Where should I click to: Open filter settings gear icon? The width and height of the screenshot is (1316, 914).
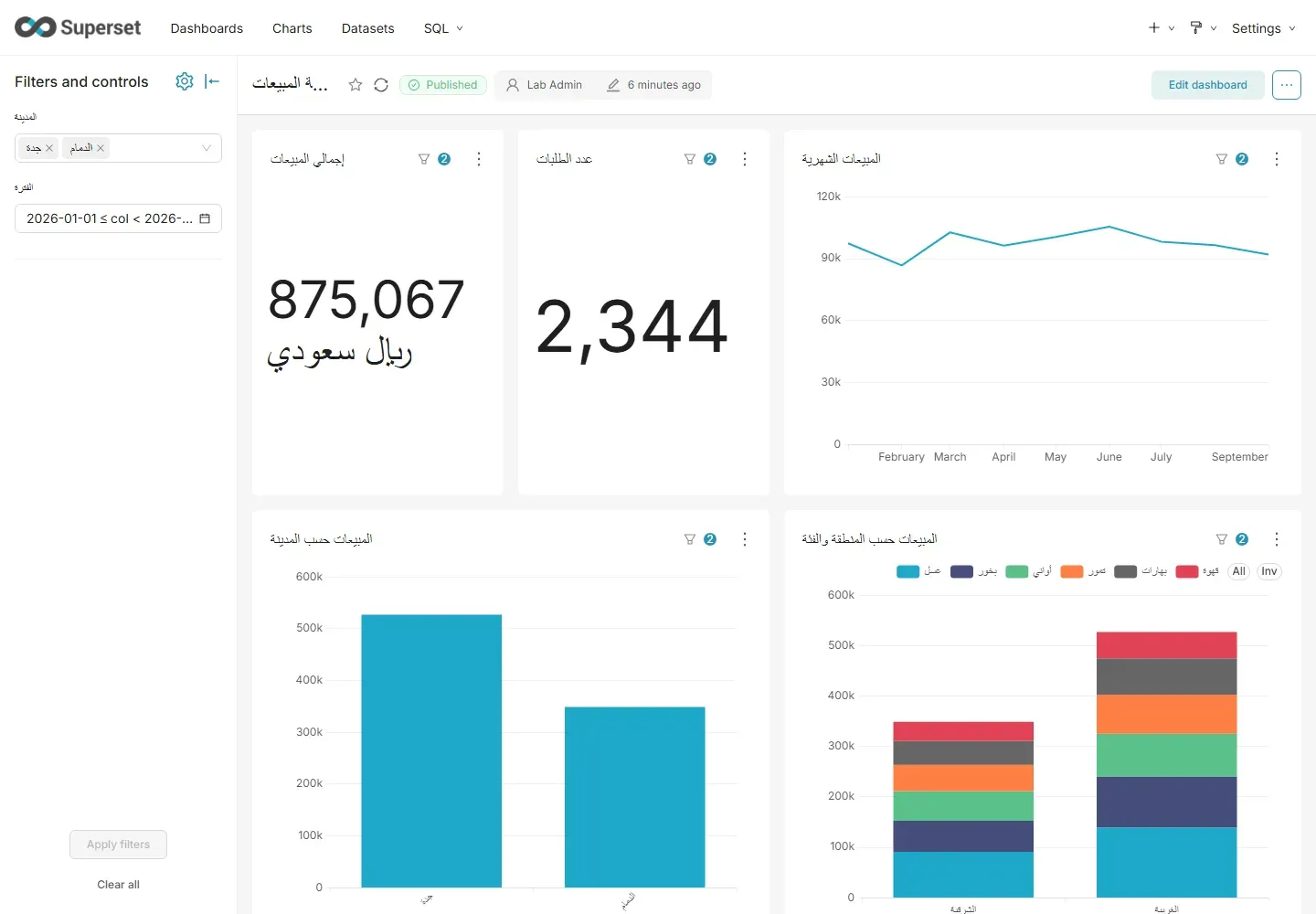(185, 81)
